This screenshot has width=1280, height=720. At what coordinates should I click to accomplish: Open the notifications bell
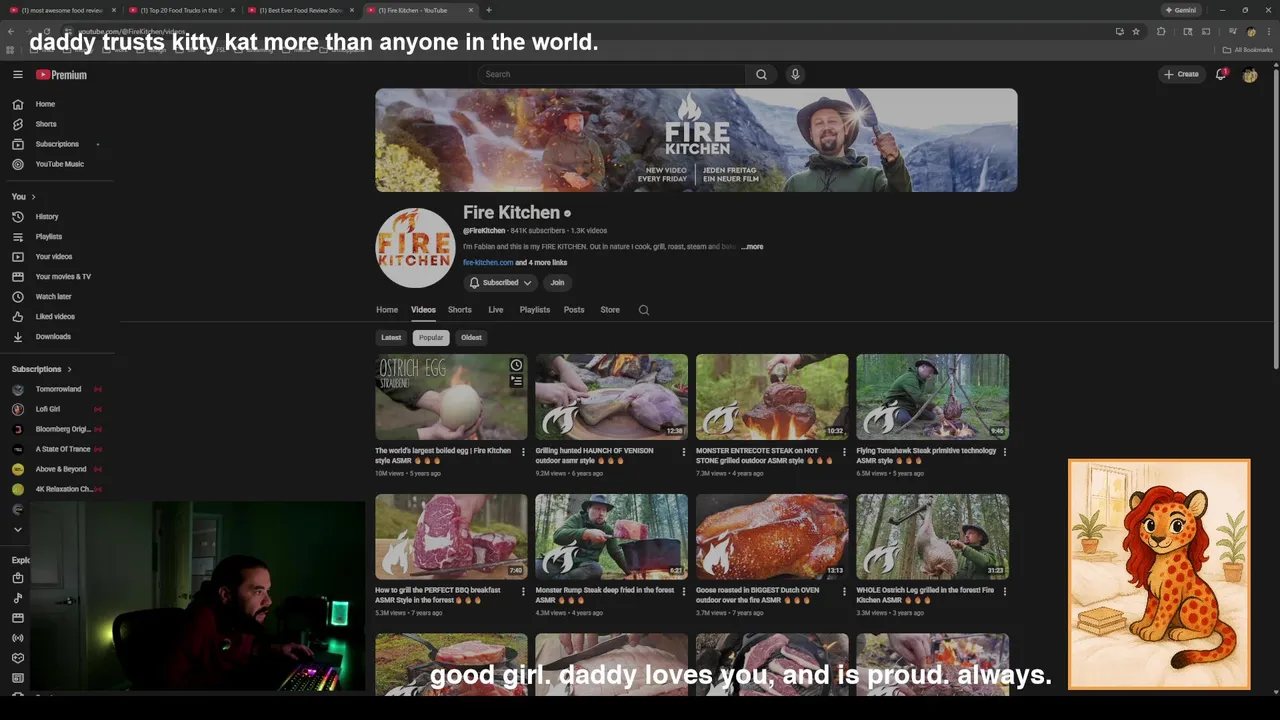1221,74
